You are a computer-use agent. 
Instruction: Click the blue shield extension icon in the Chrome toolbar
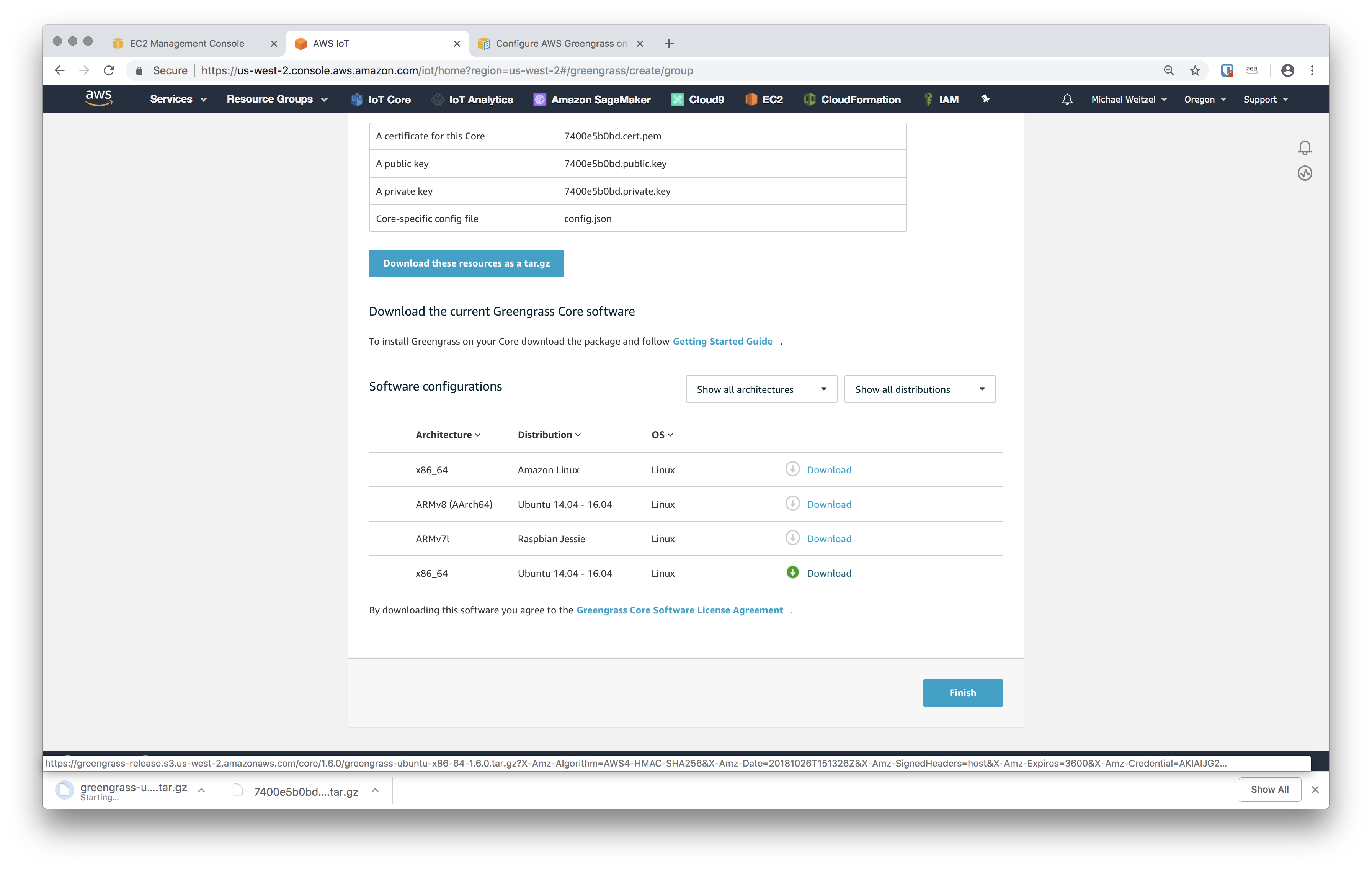[1227, 70]
